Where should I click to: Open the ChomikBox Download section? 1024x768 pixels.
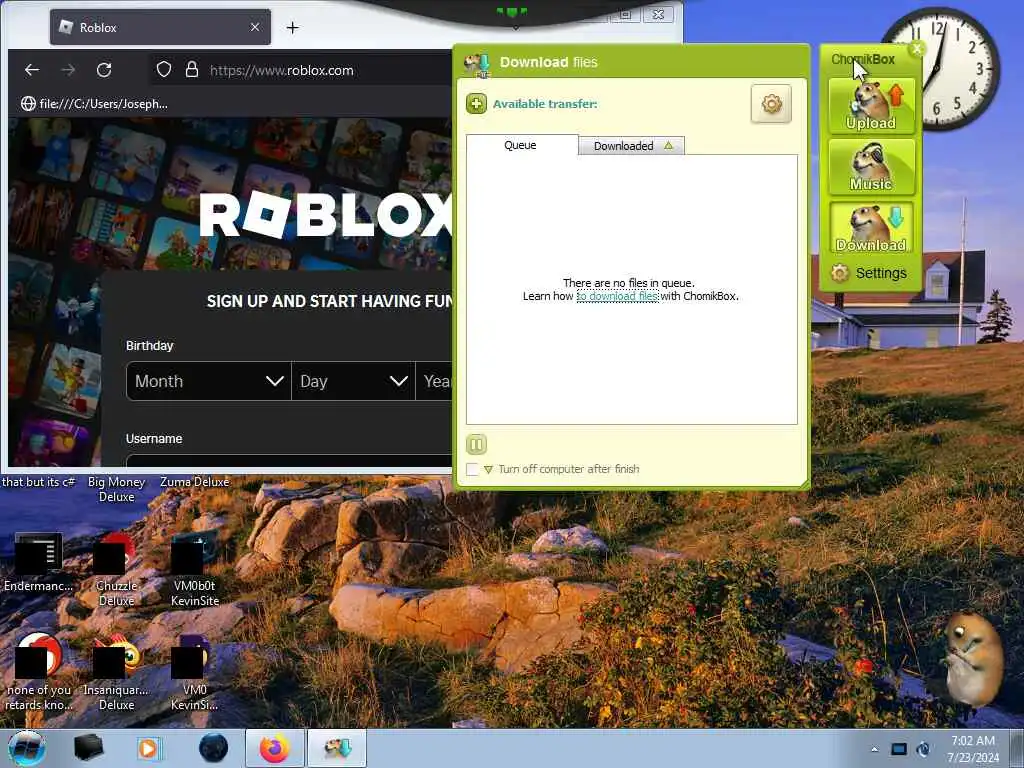(x=871, y=227)
